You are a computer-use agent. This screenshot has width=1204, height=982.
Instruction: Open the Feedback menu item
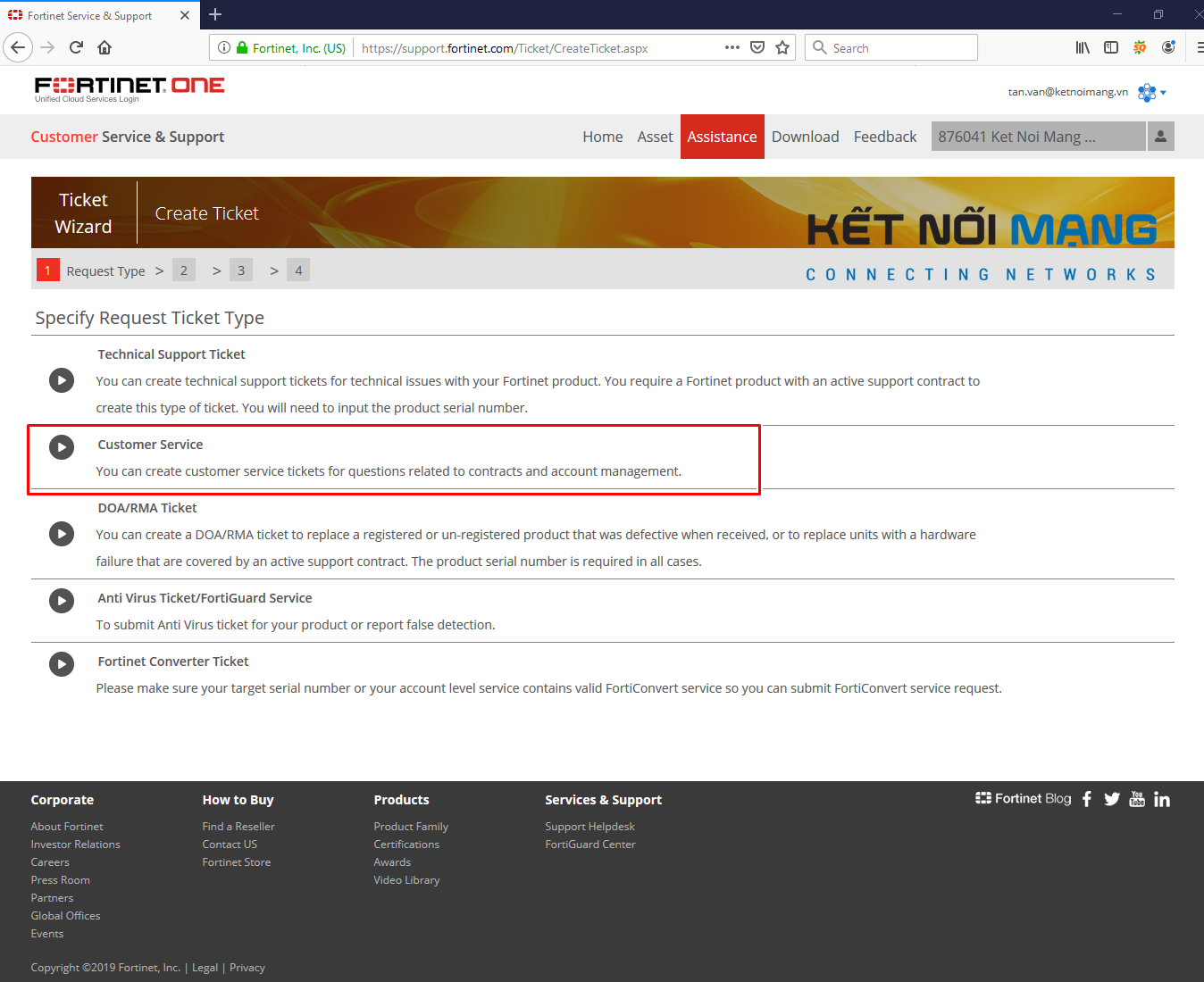click(x=885, y=137)
